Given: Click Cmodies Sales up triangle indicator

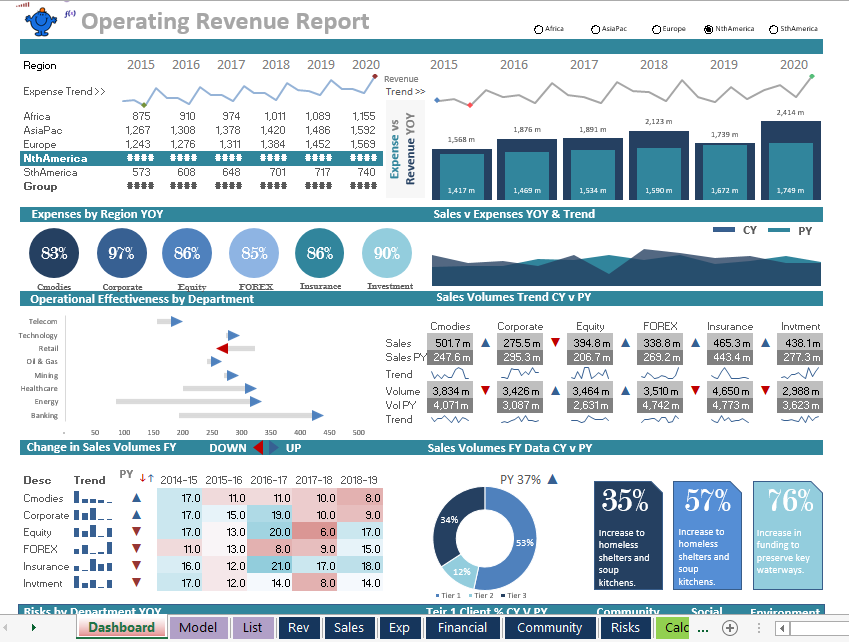Looking at the screenshot, I should click(x=486, y=342).
